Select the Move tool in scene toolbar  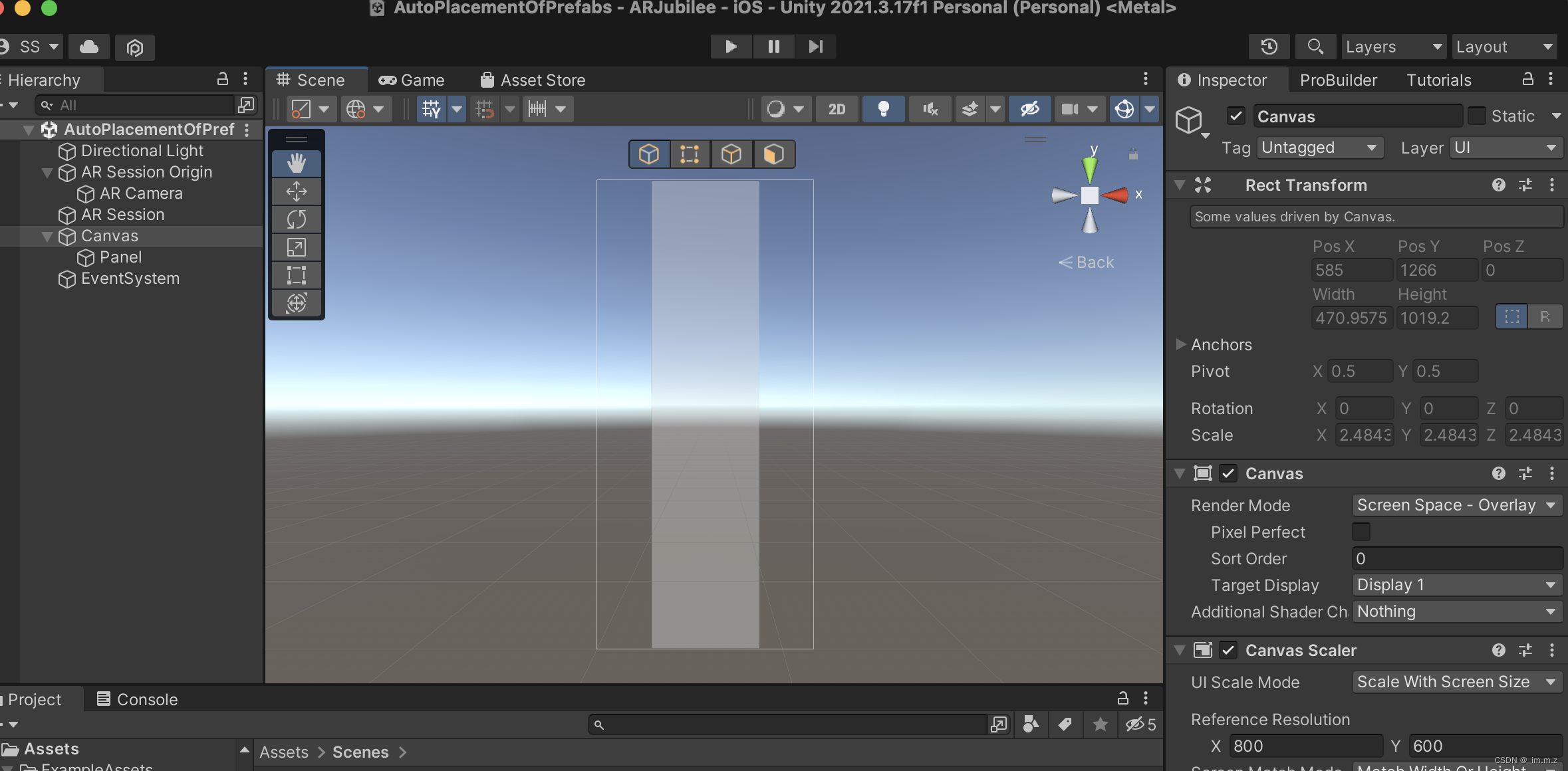click(296, 191)
